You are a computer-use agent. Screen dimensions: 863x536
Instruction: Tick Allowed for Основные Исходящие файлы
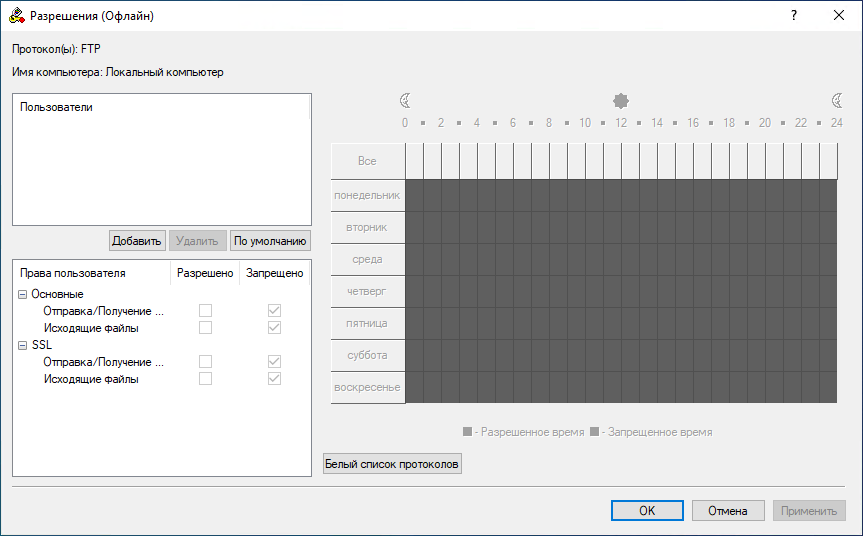coord(205,327)
